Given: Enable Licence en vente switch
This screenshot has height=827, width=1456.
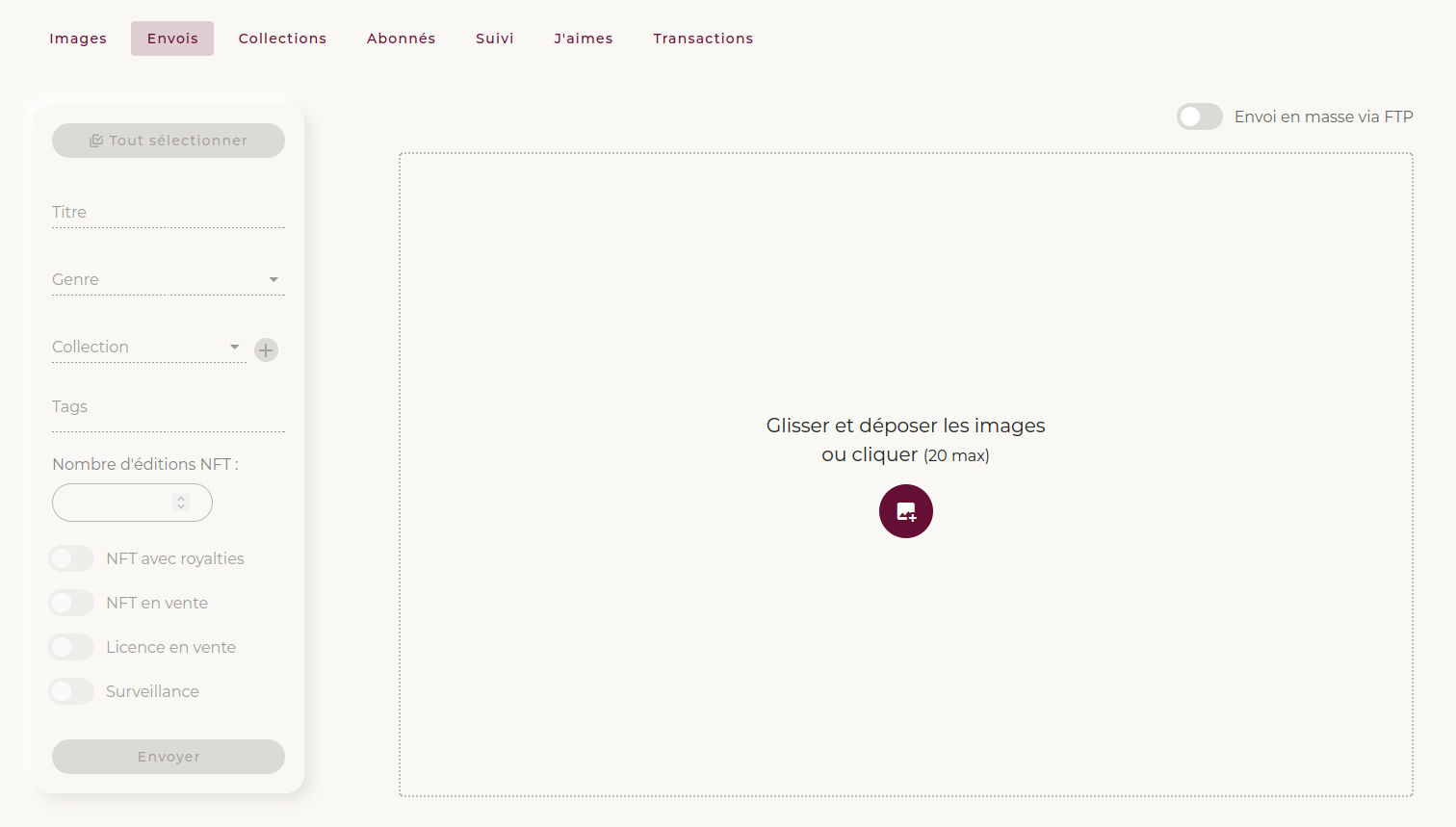Looking at the screenshot, I should (72, 647).
